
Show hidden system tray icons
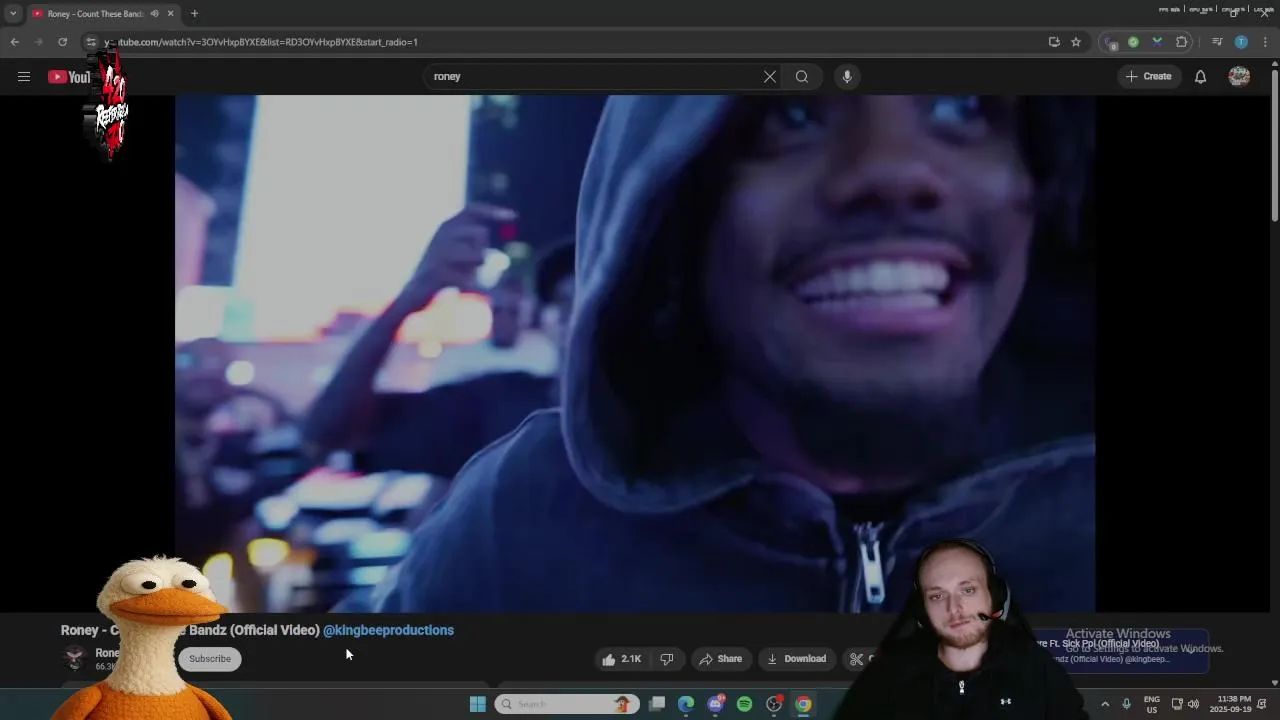click(1105, 704)
